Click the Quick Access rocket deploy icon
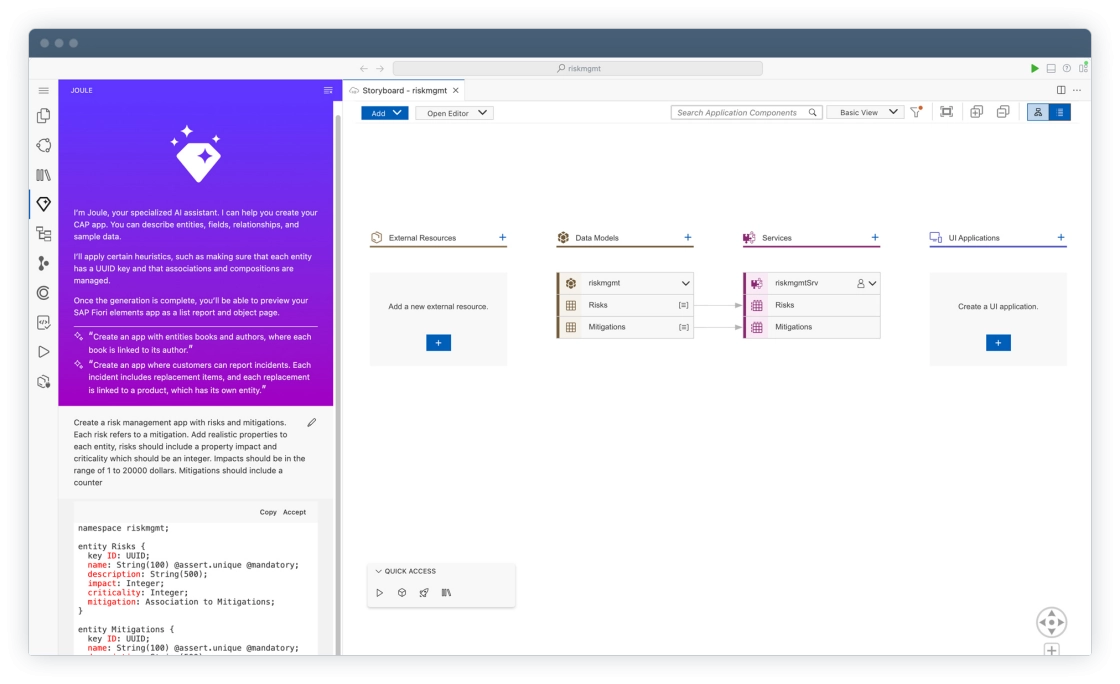Viewport: 1120px width, 684px height. point(424,593)
